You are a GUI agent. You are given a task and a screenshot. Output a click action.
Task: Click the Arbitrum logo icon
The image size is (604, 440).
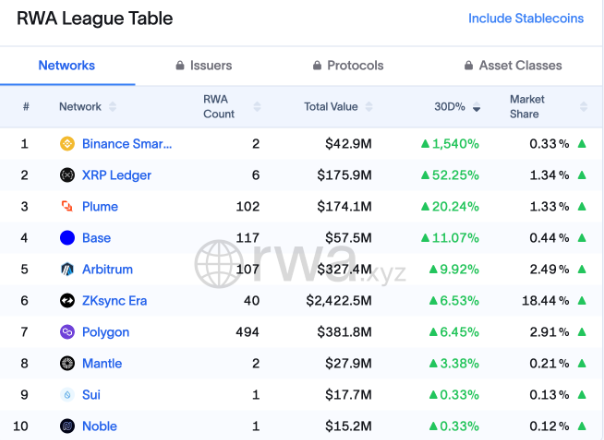tap(67, 269)
